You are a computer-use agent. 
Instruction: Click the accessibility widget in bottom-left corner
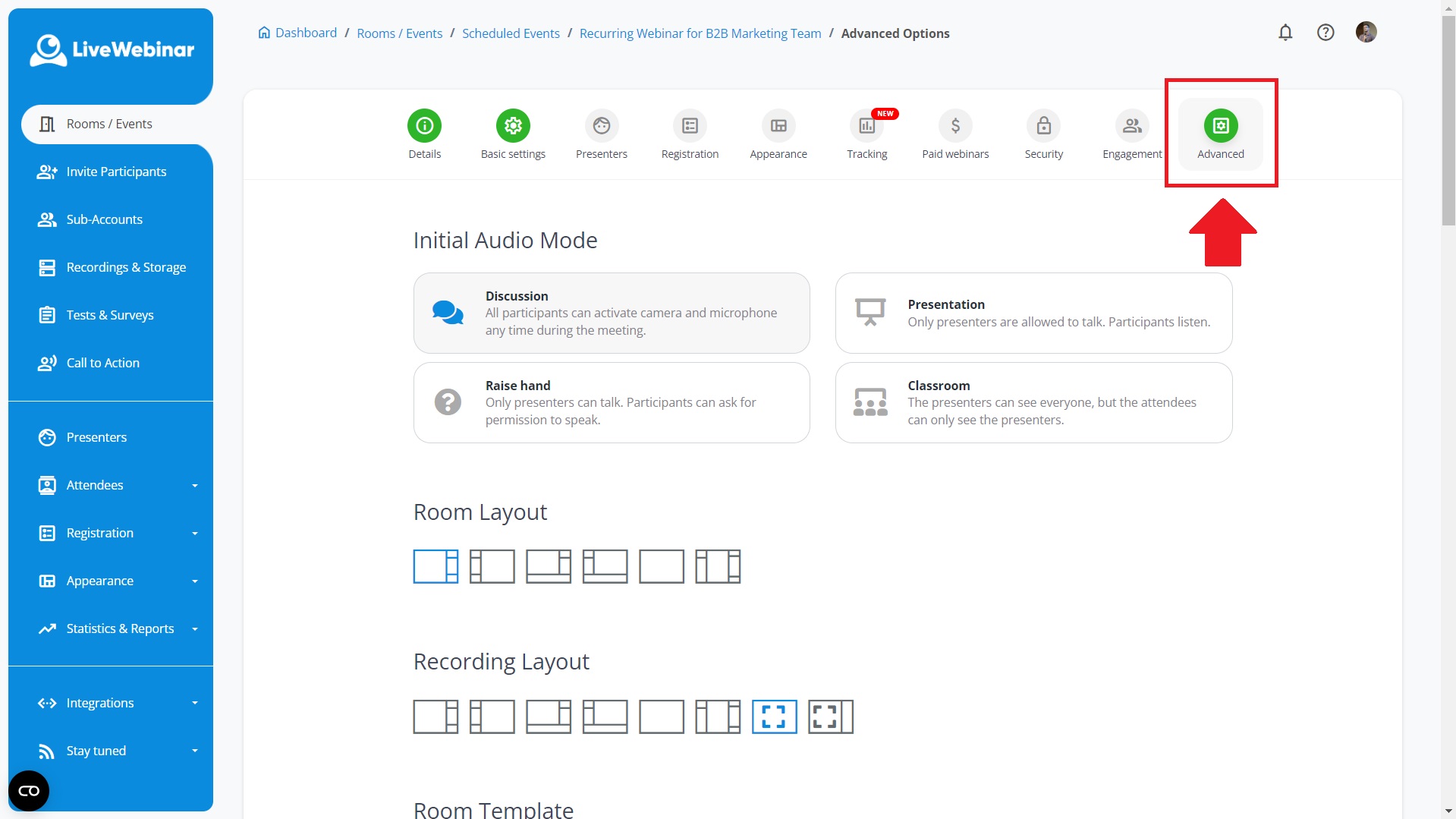29,791
